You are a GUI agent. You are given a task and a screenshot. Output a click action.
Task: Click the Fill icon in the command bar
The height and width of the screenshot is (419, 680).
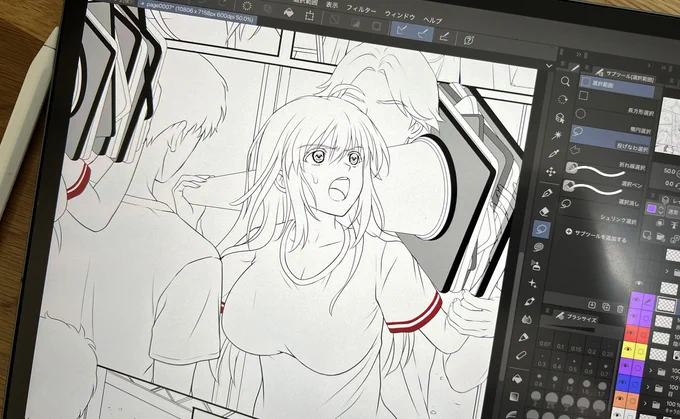(288, 13)
